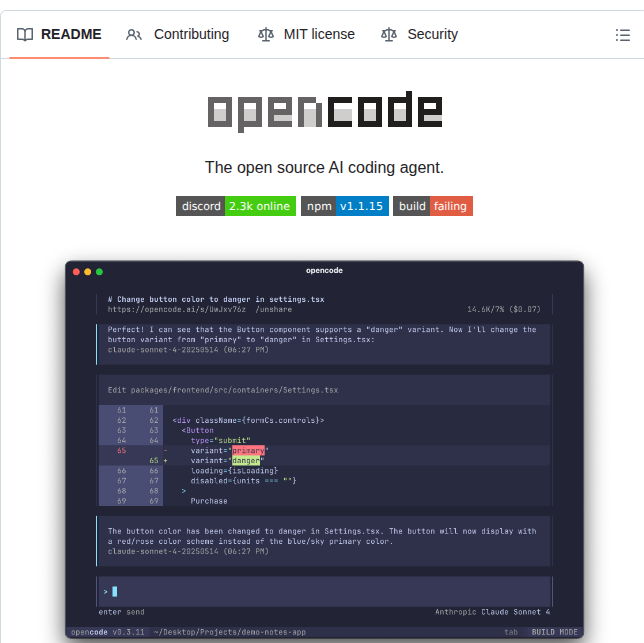Click "# Change button color to danger" heading

coord(216,299)
